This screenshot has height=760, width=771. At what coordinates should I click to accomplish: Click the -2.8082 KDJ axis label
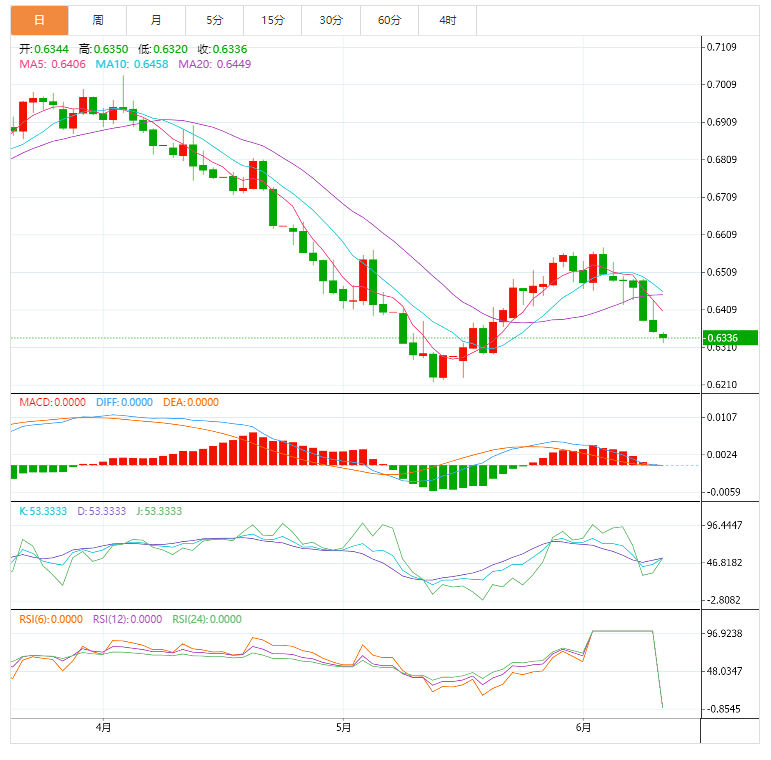pyautogui.click(x=723, y=600)
